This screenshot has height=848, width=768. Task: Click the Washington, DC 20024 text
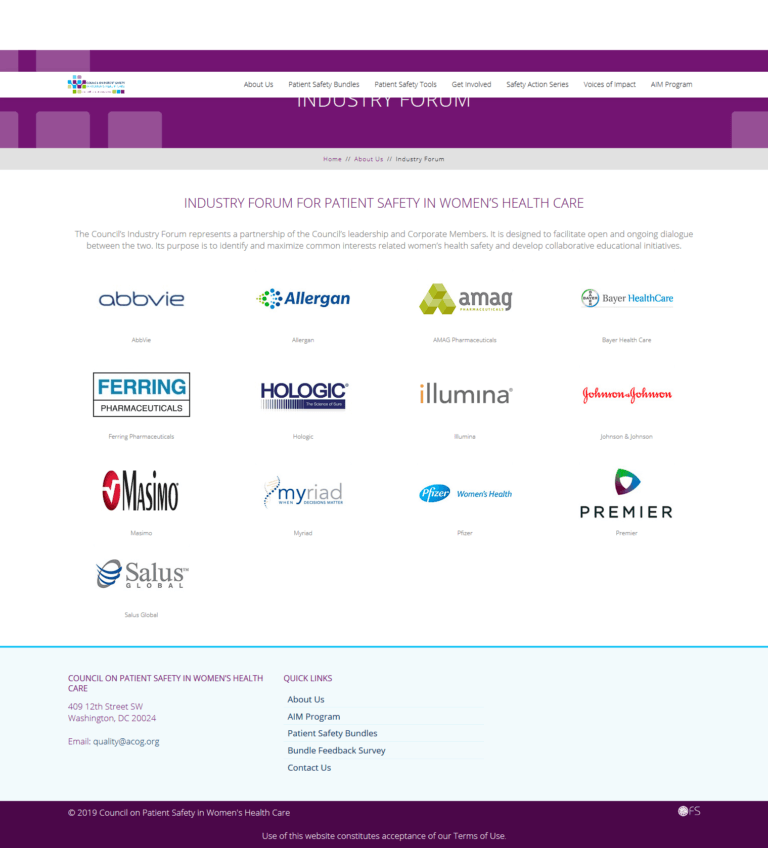(112, 718)
